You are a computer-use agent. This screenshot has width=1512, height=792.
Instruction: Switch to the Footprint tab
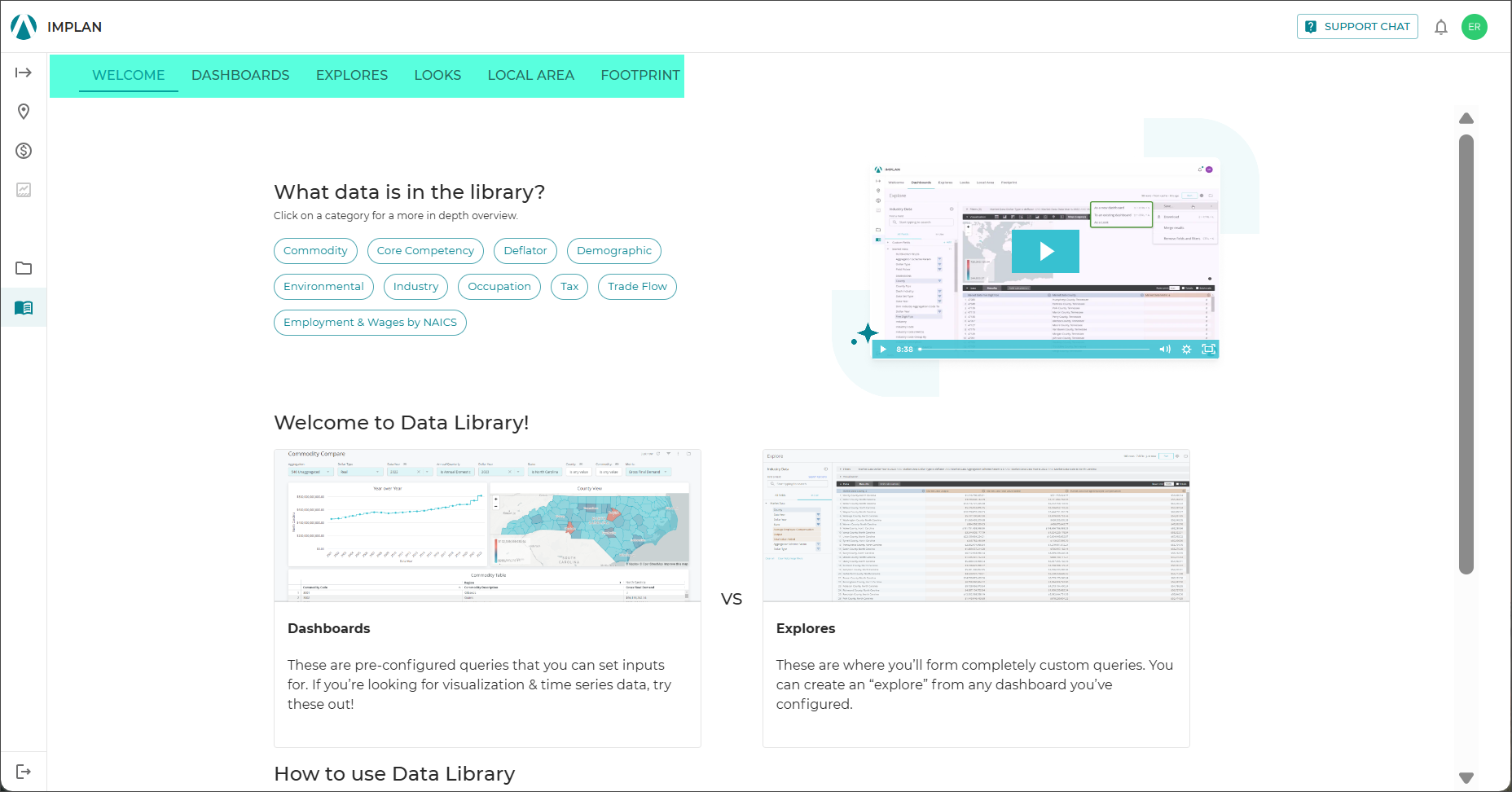coord(640,75)
